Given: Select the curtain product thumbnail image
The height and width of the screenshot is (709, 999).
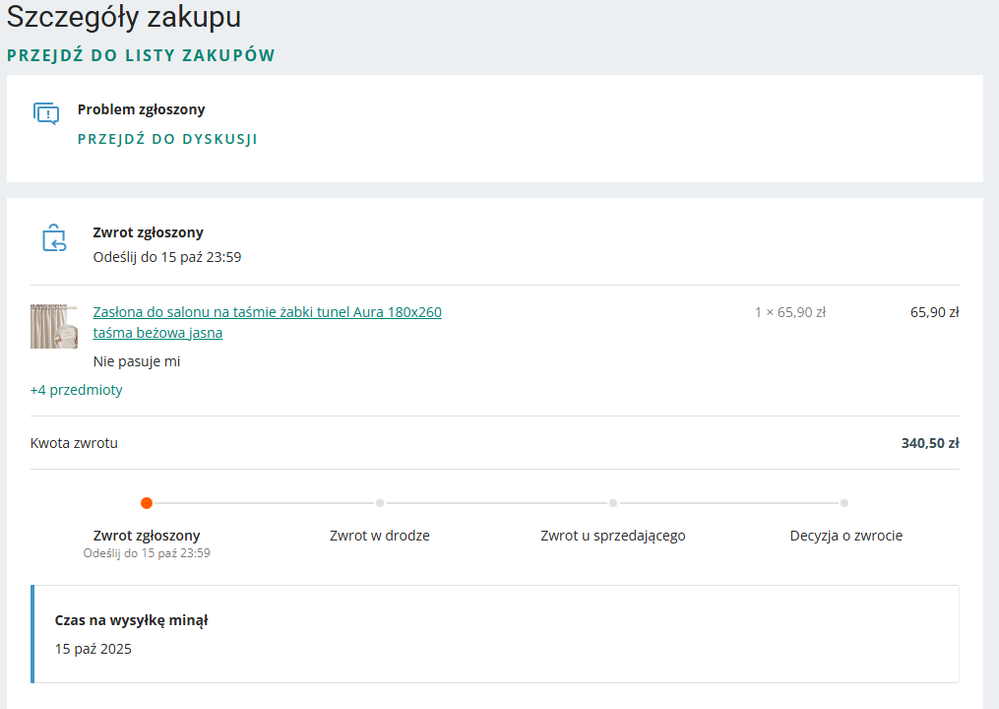Looking at the screenshot, I should click(x=53, y=326).
